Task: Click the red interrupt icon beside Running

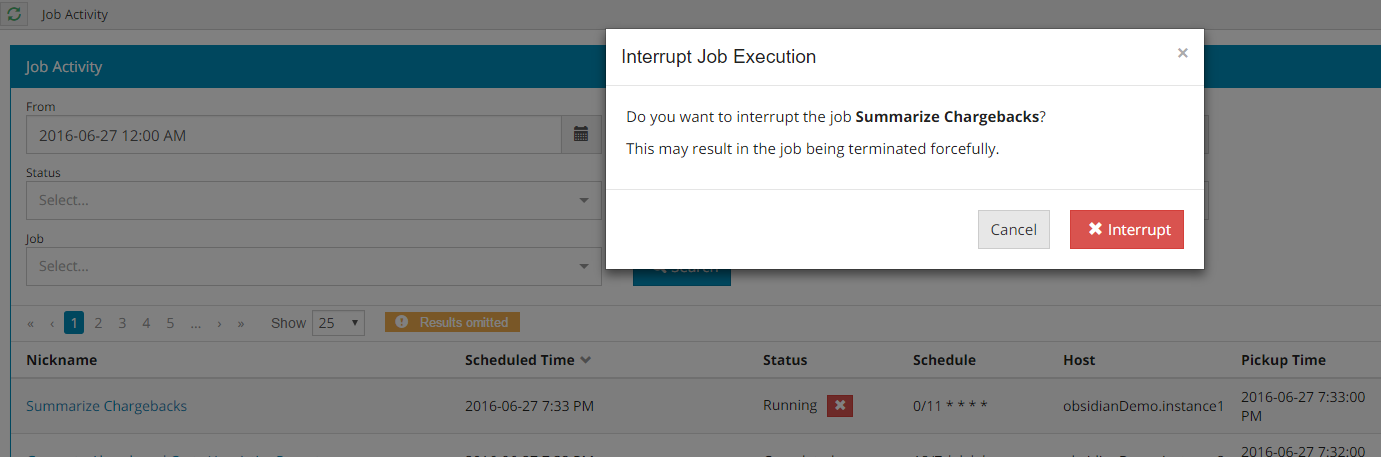Action: (x=840, y=406)
